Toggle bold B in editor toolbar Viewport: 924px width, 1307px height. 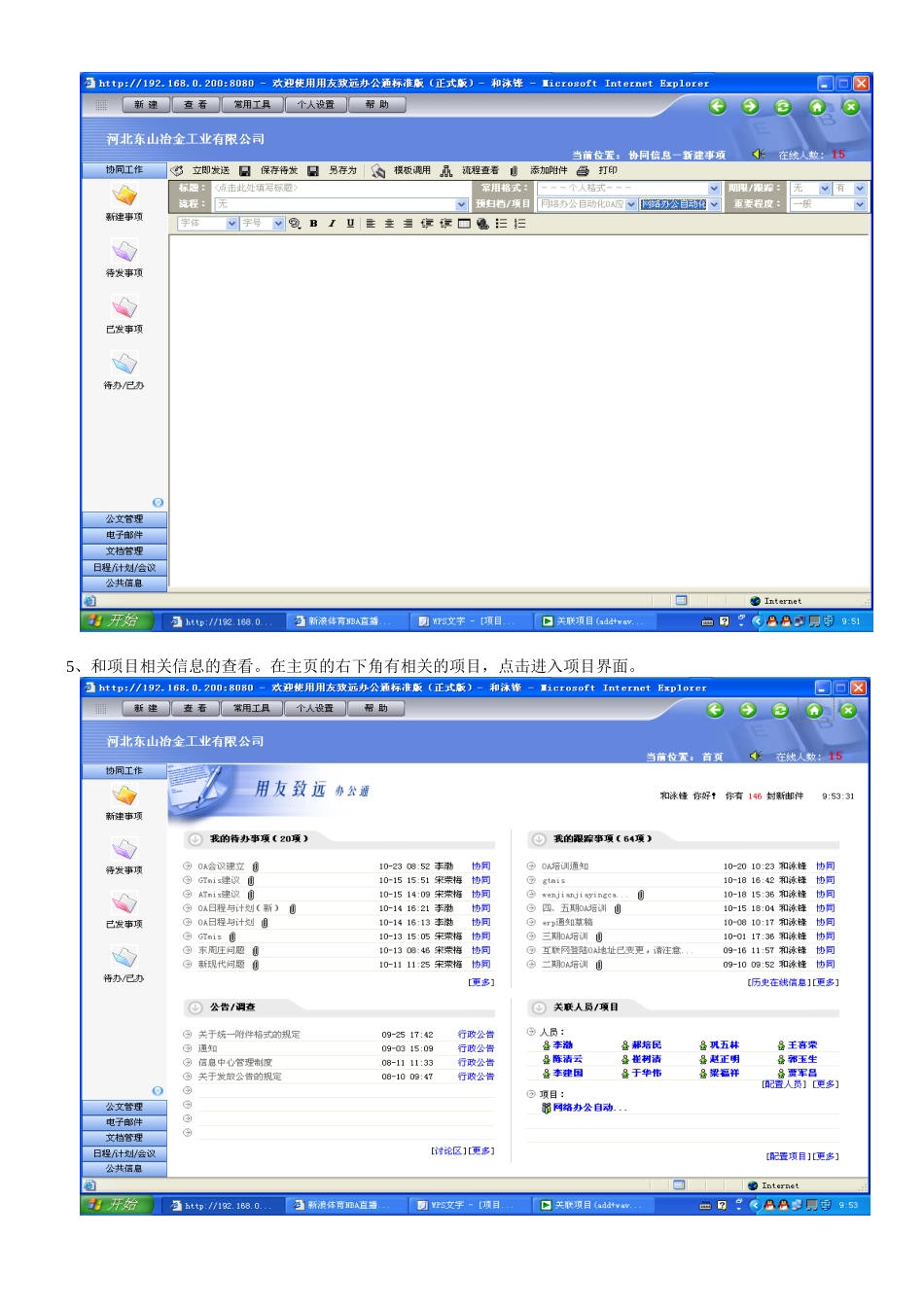pos(313,224)
